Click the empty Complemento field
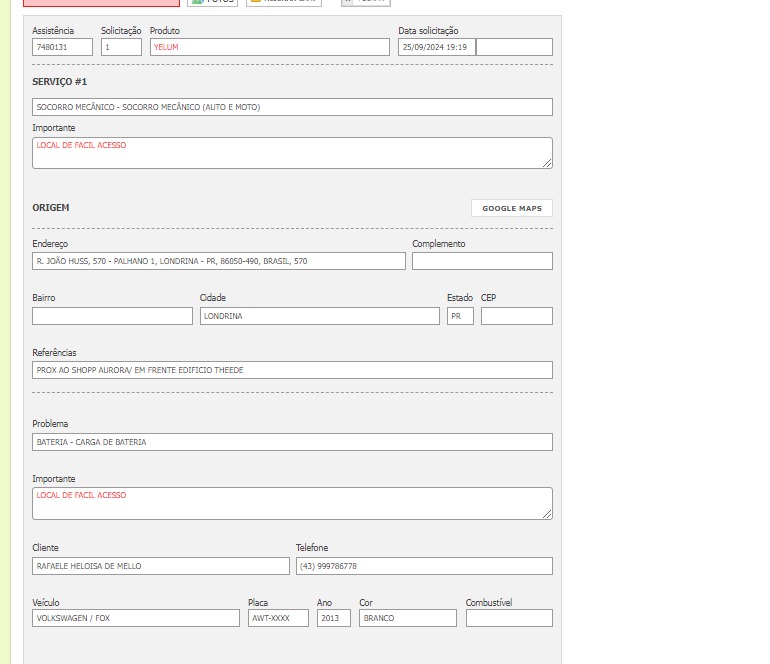The width and height of the screenshot is (770, 664). tap(482, 261)
